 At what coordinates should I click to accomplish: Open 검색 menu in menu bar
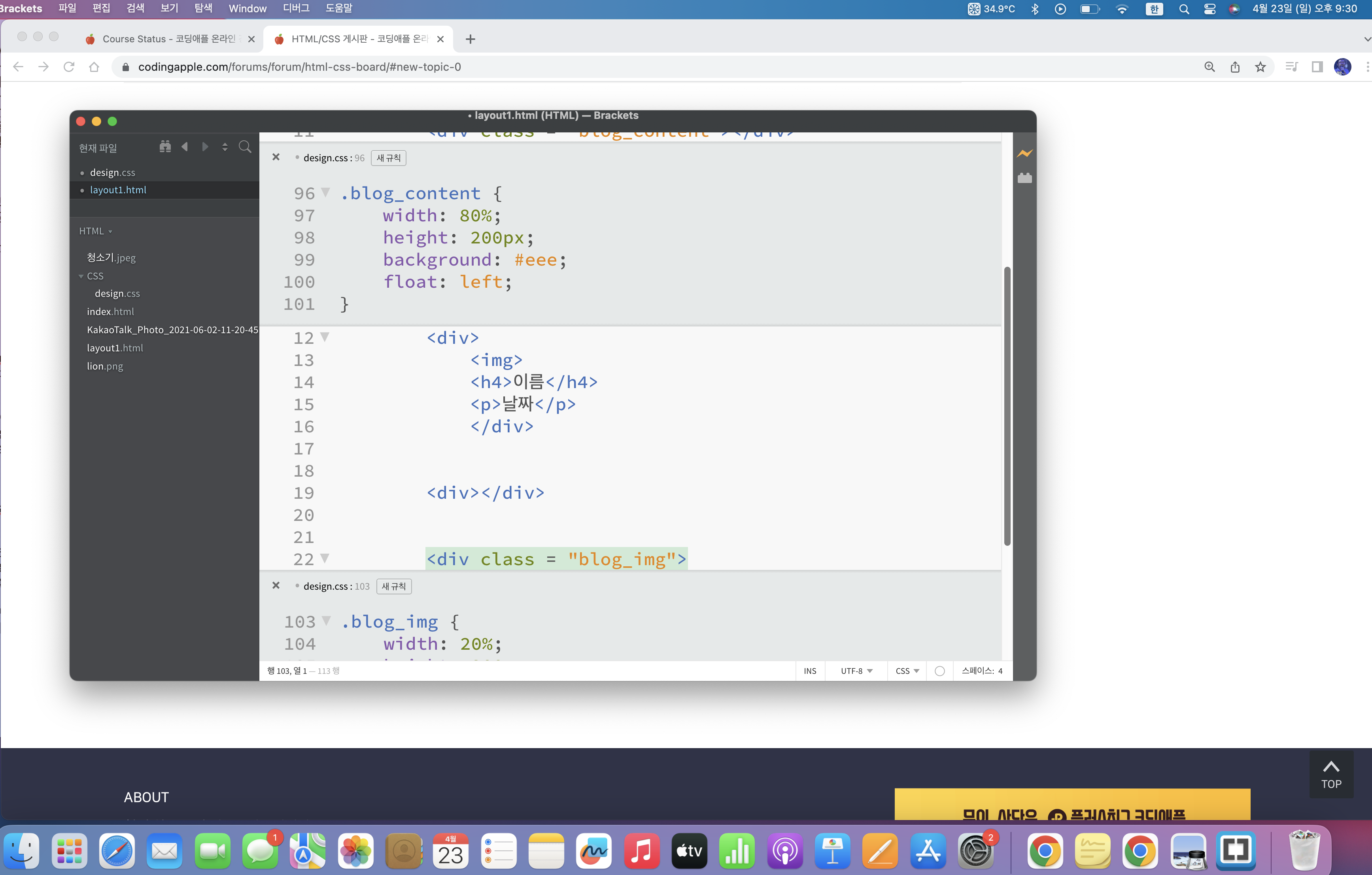[x=135, y=9]
